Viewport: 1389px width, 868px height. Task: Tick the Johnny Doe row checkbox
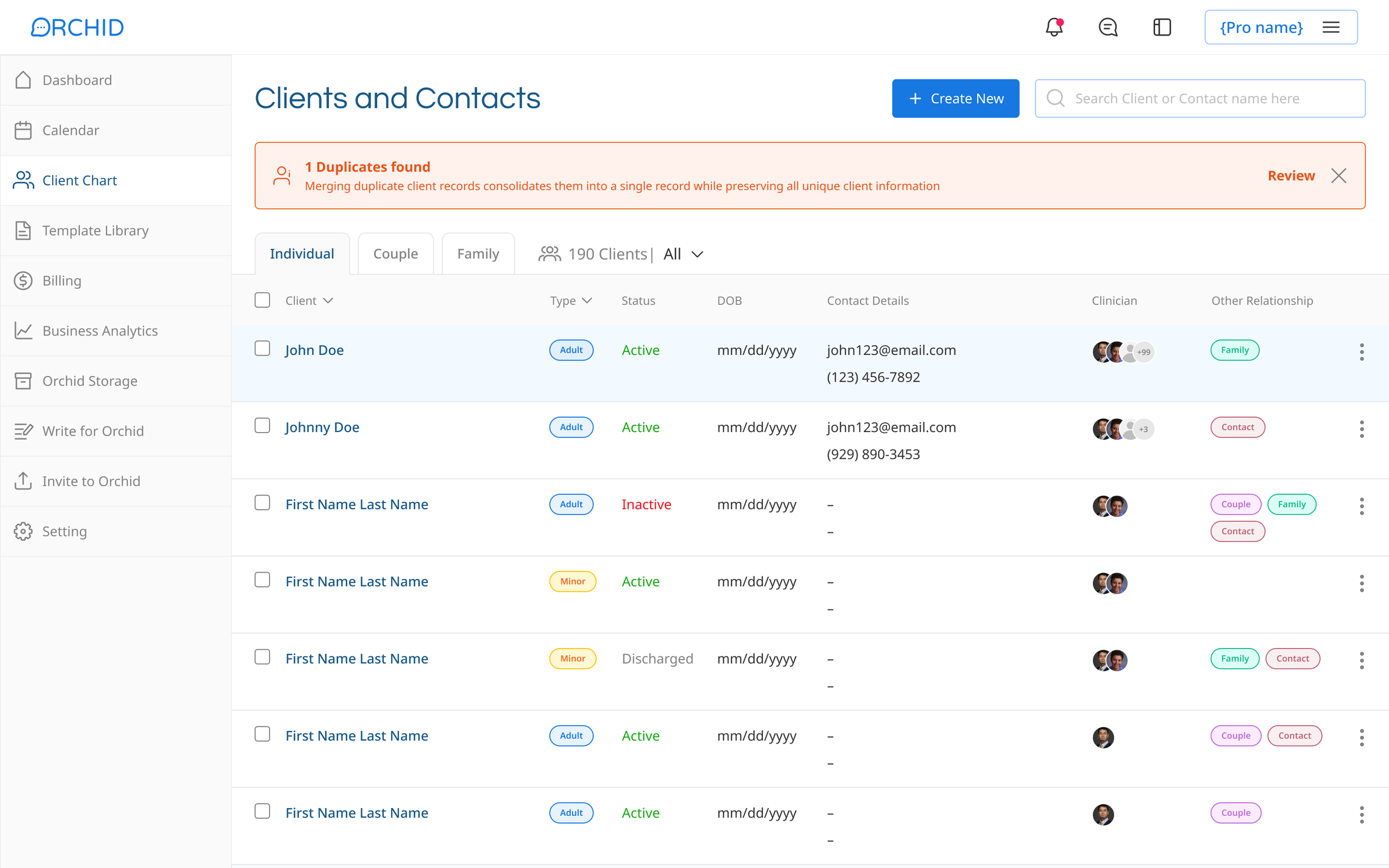click(262, 425)
